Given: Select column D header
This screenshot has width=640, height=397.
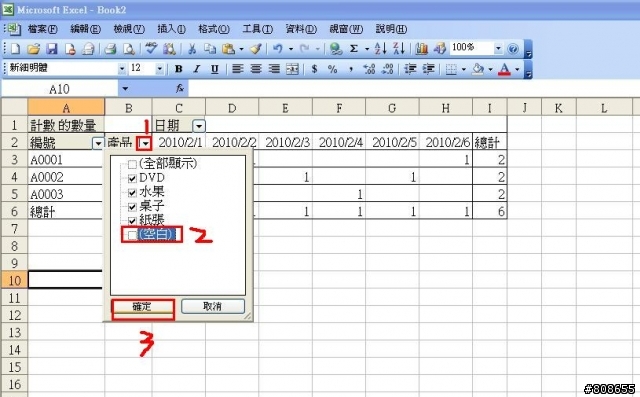Looking at the screenshot, I should coord(232,108).
